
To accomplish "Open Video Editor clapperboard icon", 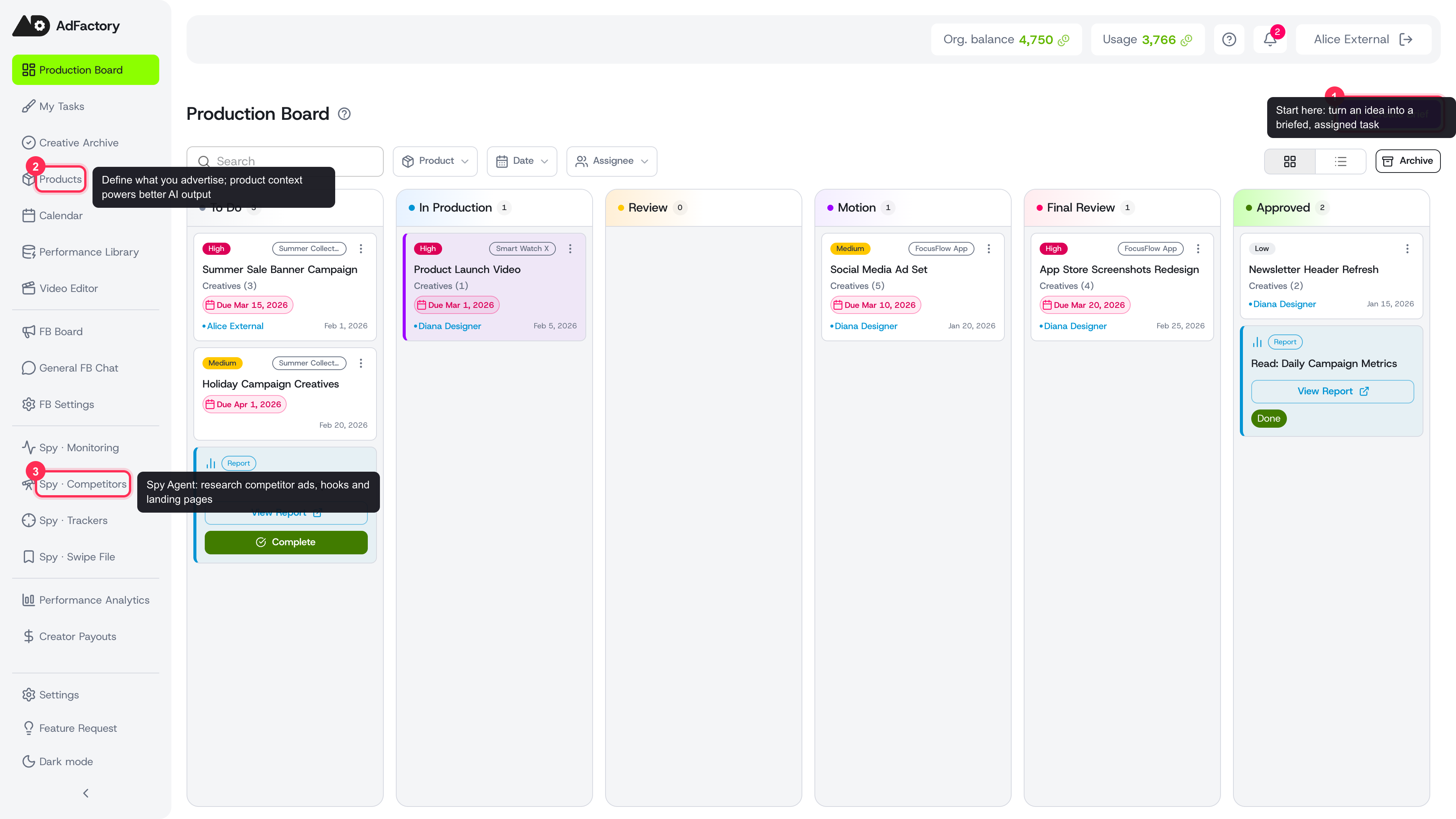I will [28, 288].
